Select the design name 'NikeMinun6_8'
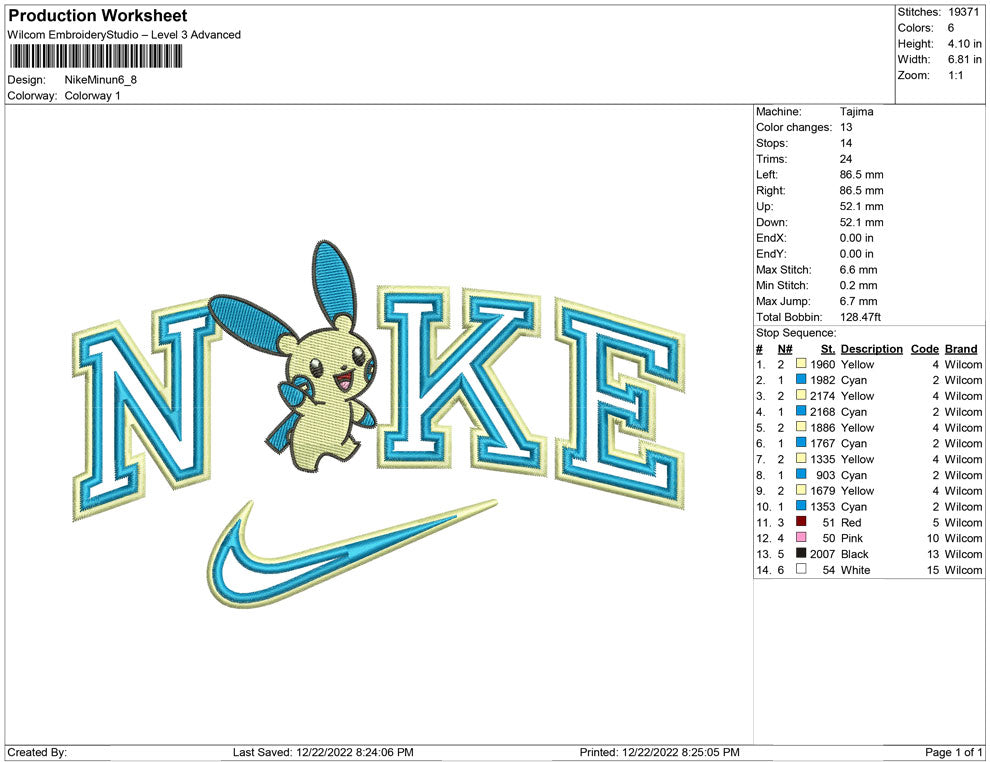Screen dimensions: 990x762 (x=100, y=80)
